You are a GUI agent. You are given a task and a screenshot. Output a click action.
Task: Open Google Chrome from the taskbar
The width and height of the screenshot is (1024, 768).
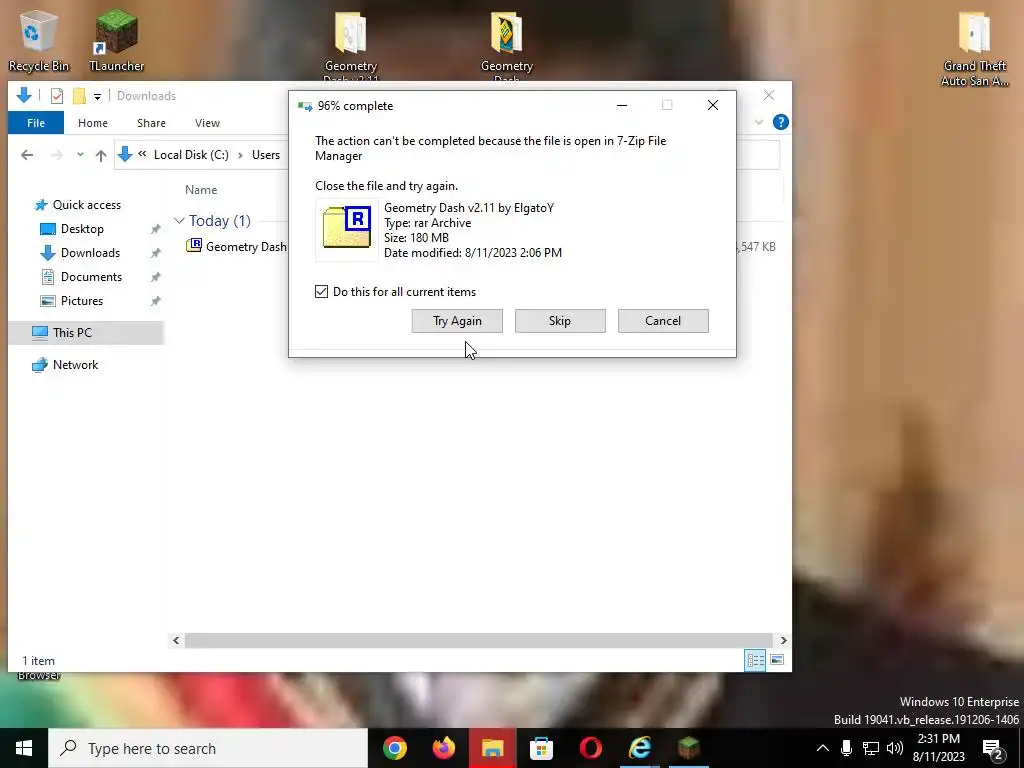(394, 748)
